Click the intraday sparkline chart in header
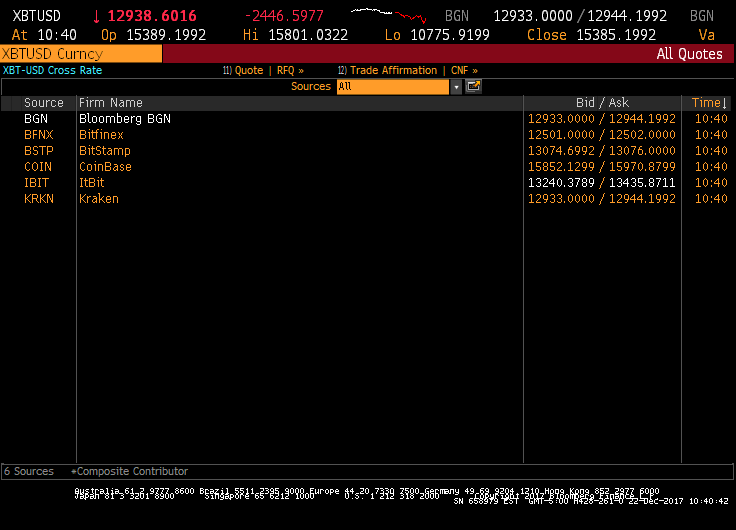 388,15
